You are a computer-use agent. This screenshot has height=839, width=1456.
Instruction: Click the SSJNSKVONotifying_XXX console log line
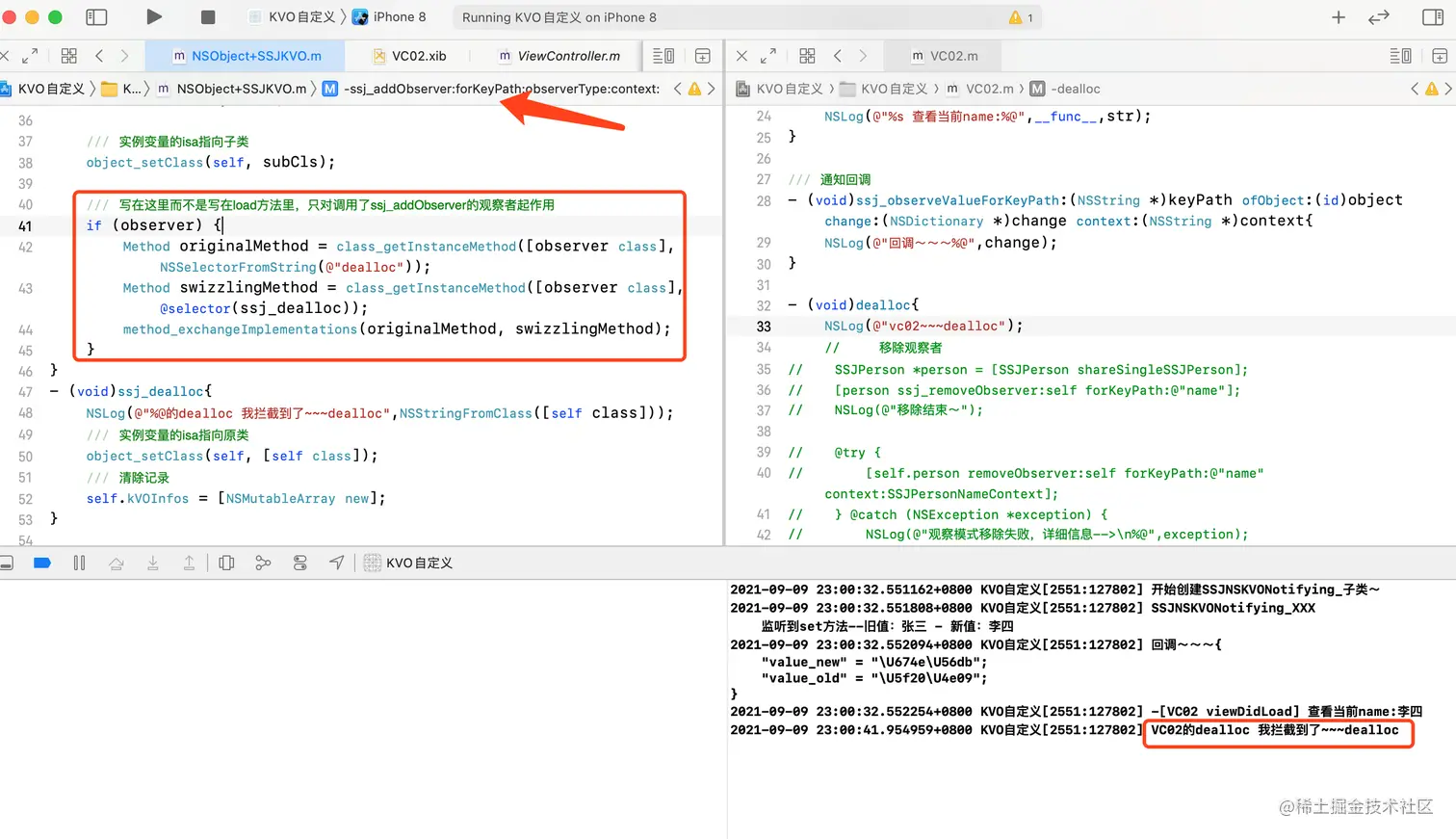click(x=1023, y=608)
